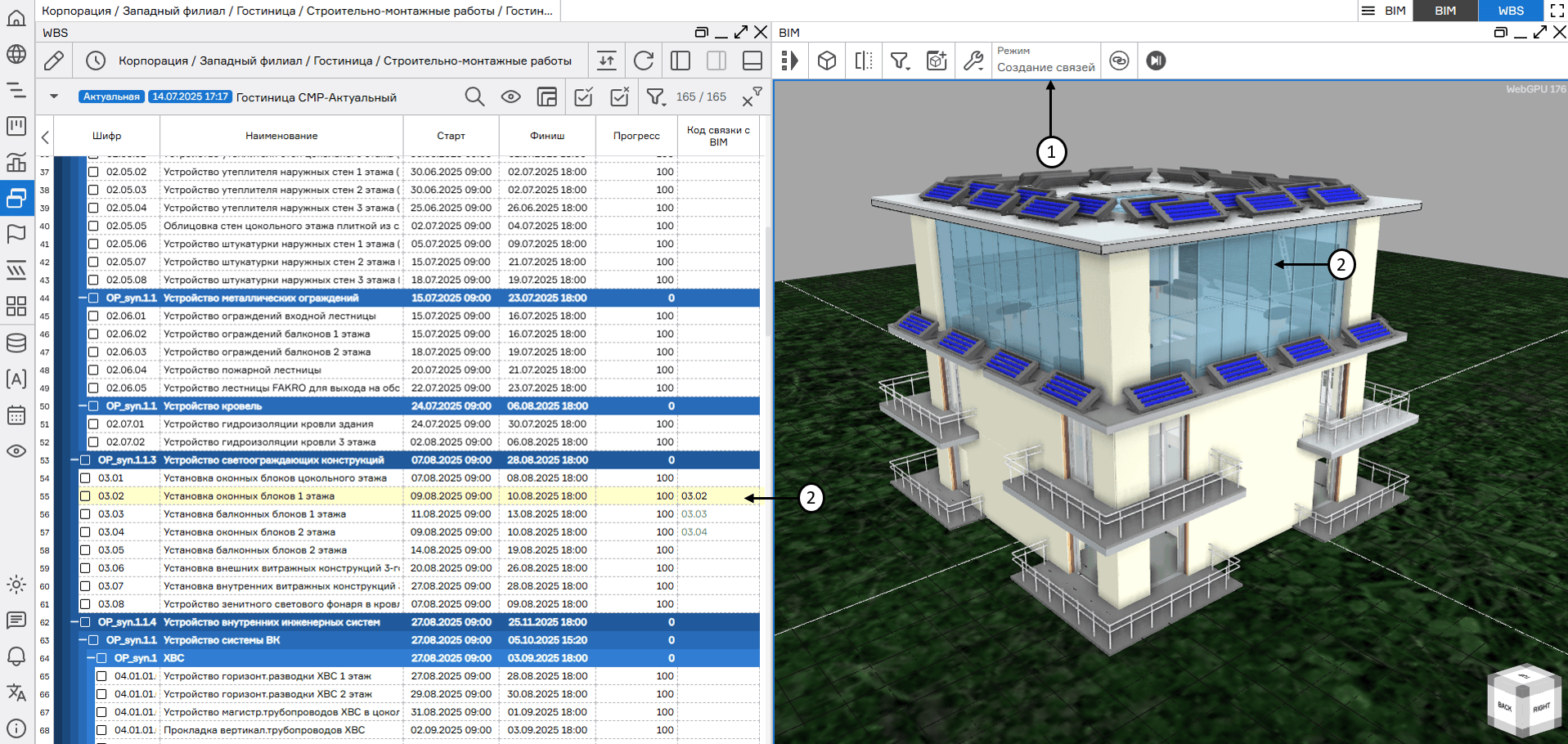This screenshot has width=1568, height=744.
Task: Open the dropdown arrow beside 'Актуальная' badge
Action: pos(54,96)
